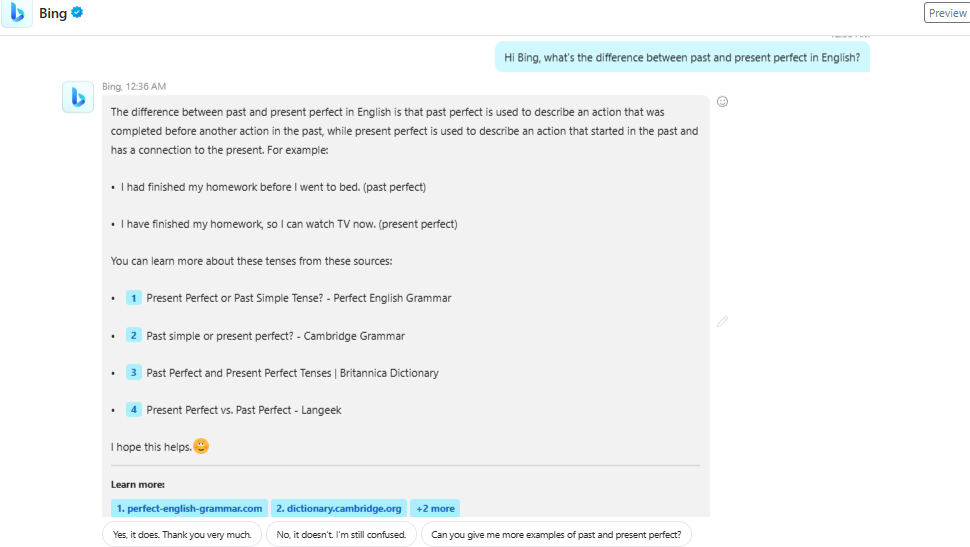The height and width of the screenshot is (547, 970).
Task: Click the smiling emoji after 'I hope this helps'
Action: (201, 446)
